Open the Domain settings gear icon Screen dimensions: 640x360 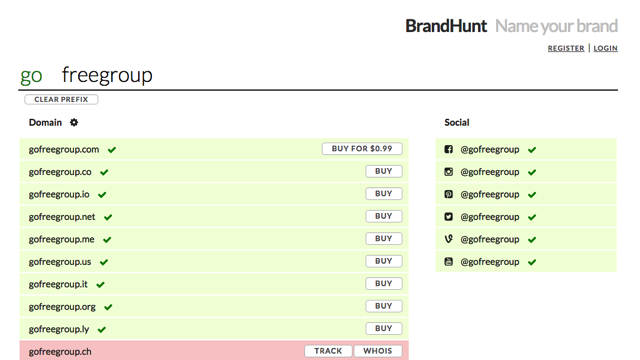(x=74, y=122)
